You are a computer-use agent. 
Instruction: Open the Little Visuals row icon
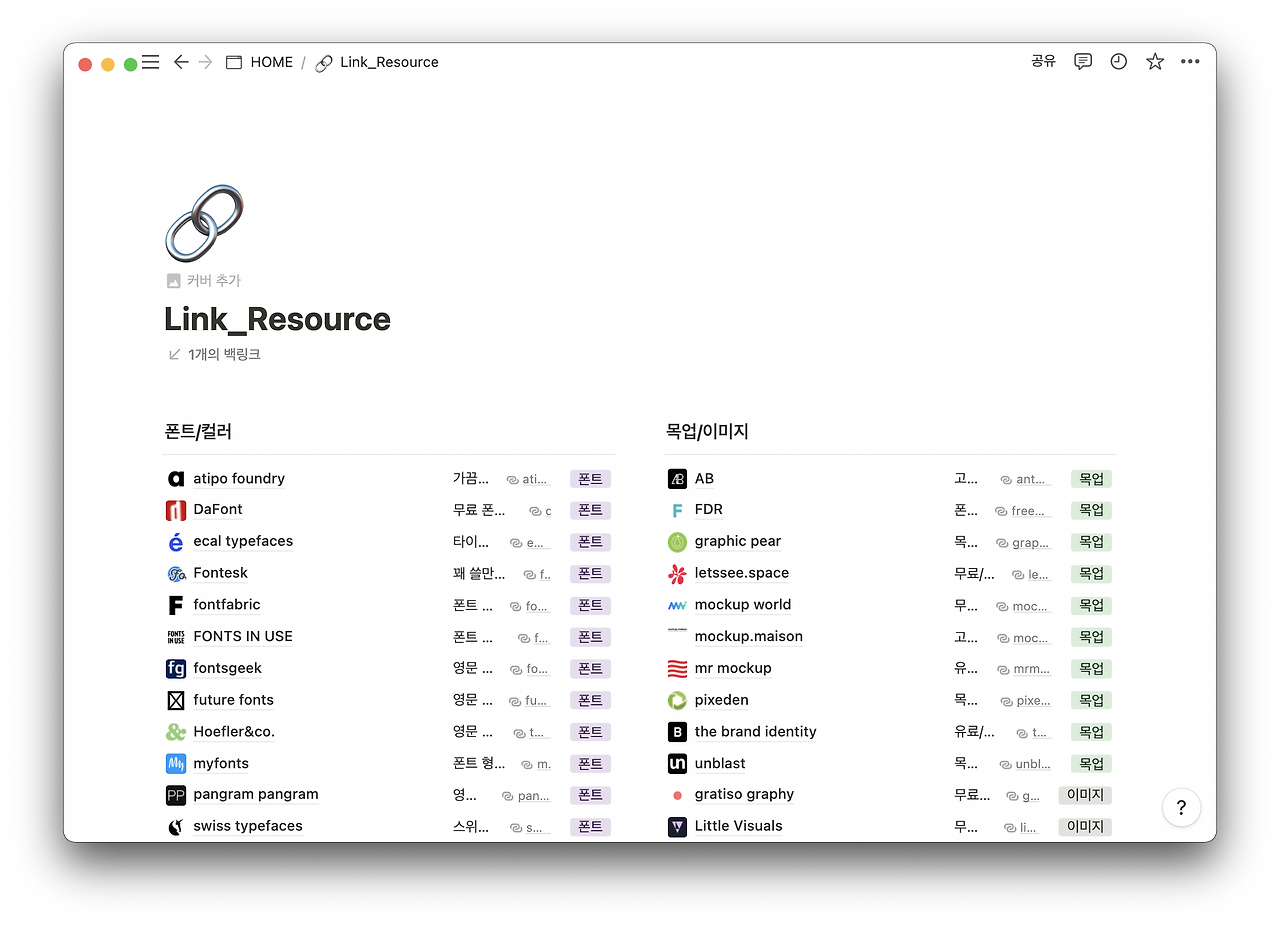(677, 827)
